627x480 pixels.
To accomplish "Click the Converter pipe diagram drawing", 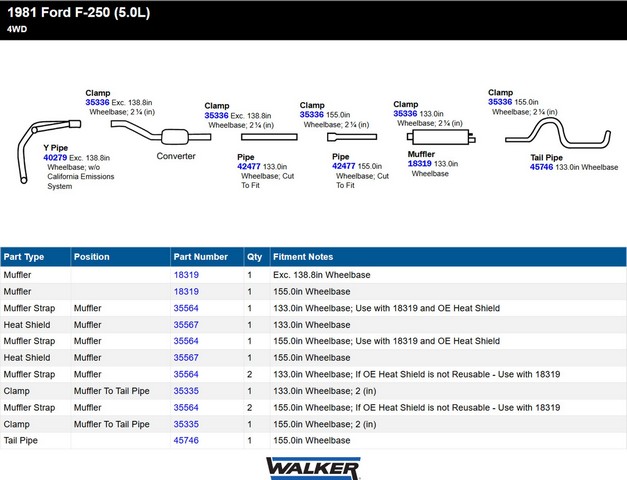I will tap(161, 133).
